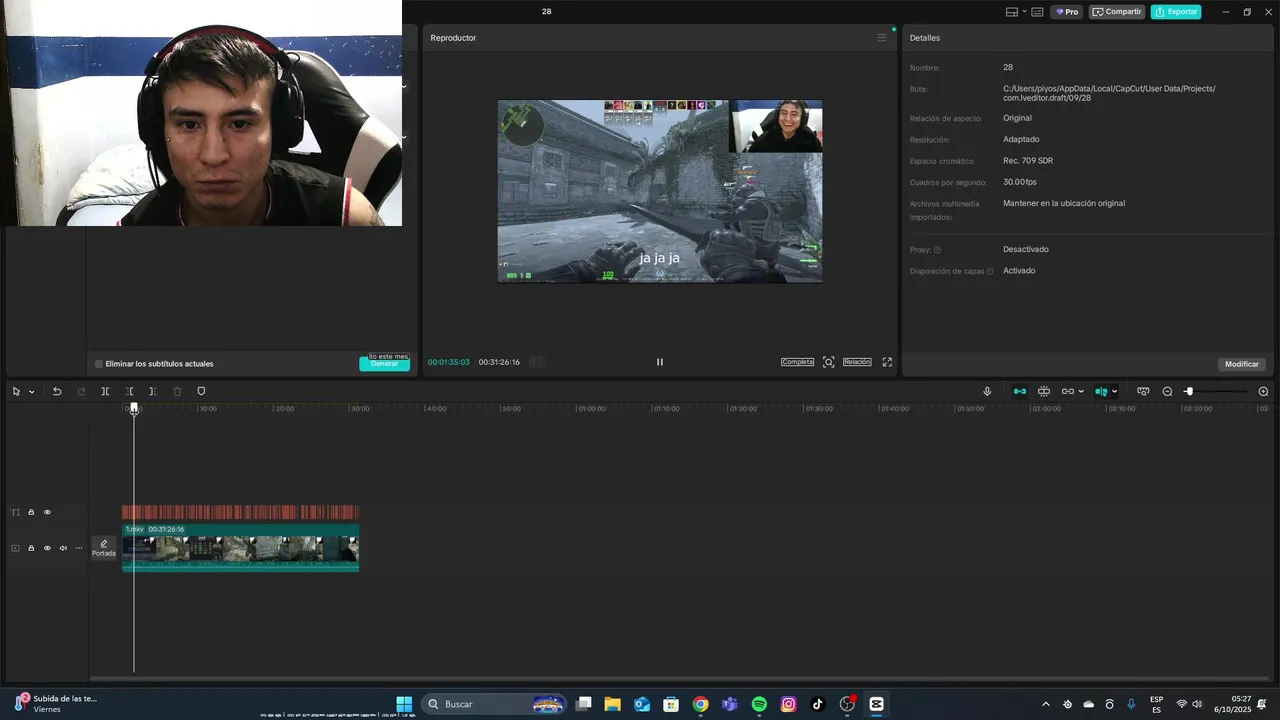Edit the Portada cover
This screenshot has height=720, width=1280.
click(104, 548)
